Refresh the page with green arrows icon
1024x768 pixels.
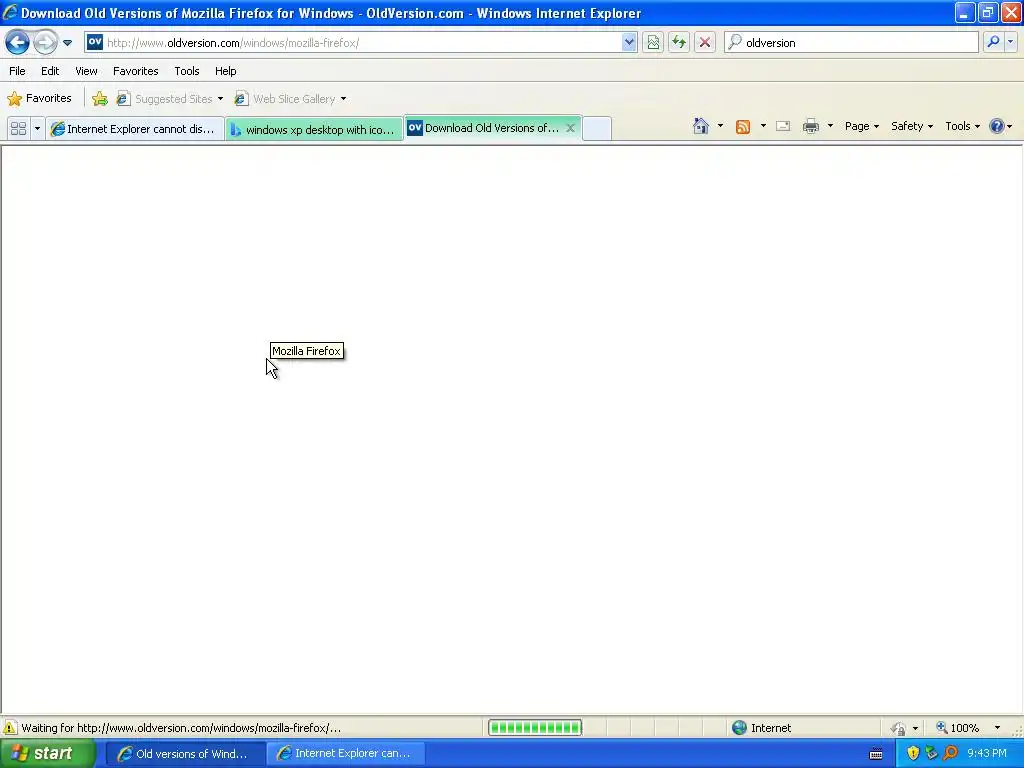coord(679,43)
